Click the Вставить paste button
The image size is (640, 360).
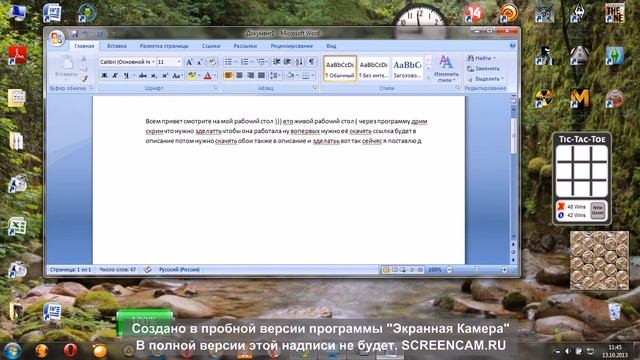(x=66, y=67)
